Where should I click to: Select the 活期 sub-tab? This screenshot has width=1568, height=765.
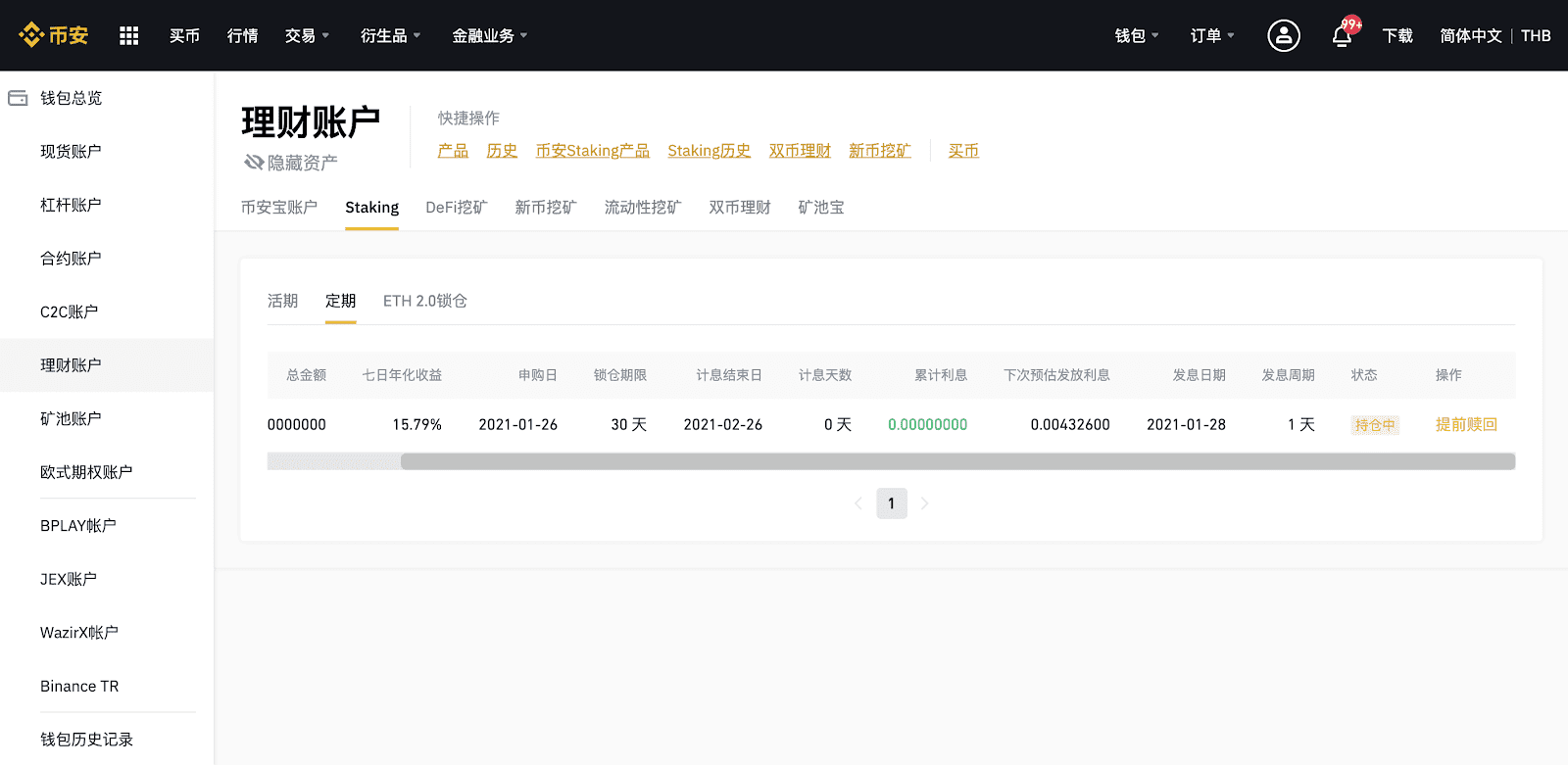pyautogui.click(x=282, y=301)
